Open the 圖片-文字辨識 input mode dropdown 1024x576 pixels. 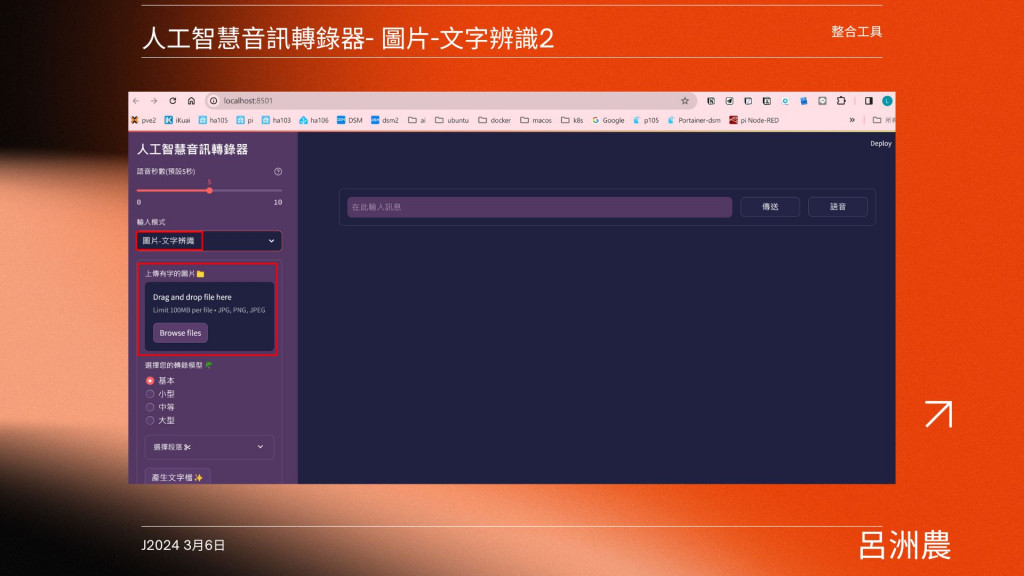pyautogui.click(x=209, y=240)
